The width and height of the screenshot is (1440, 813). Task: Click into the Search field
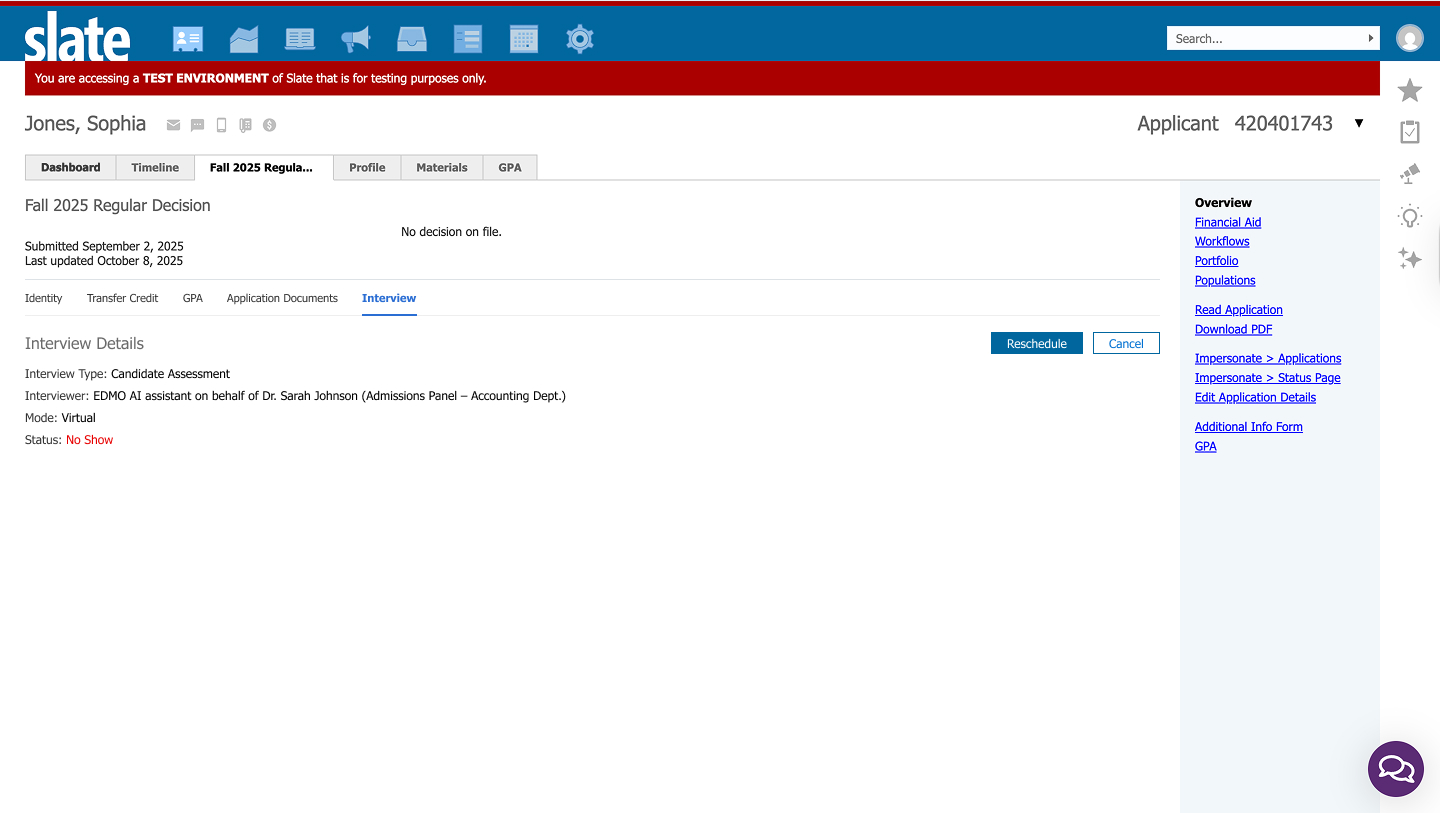[x=1265, y=38]
